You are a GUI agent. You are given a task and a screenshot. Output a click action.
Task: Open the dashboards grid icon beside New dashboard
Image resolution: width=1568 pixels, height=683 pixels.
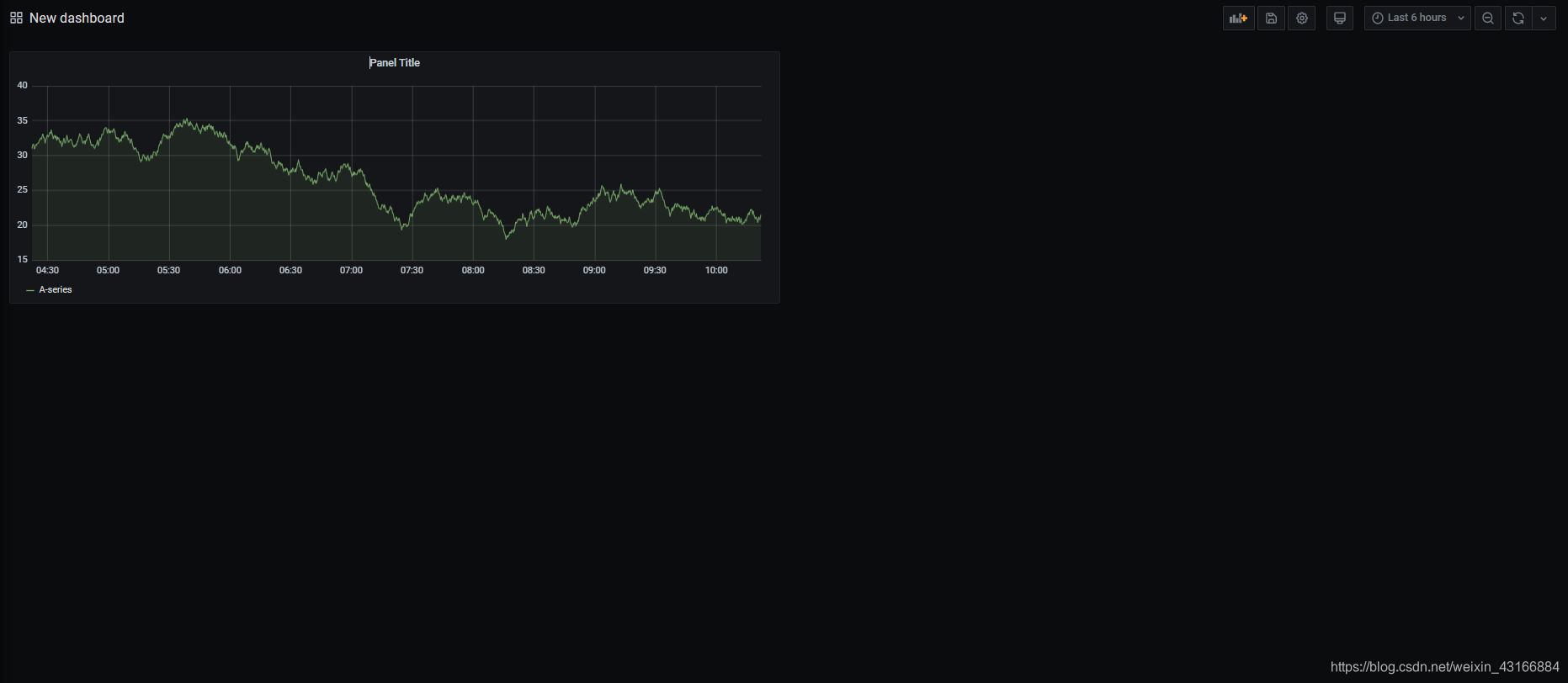coord(16,18)
